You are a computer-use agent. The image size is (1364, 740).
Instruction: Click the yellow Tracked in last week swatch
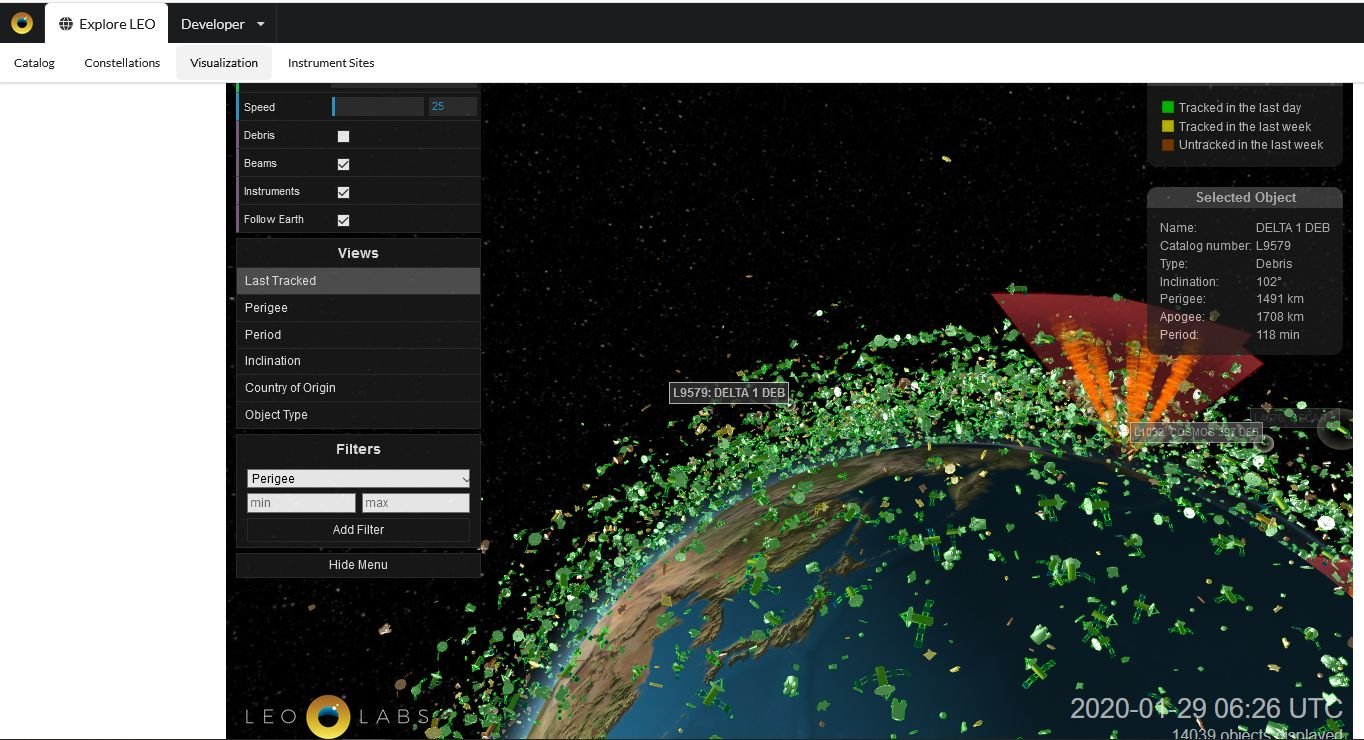(x=1167, y=127)
